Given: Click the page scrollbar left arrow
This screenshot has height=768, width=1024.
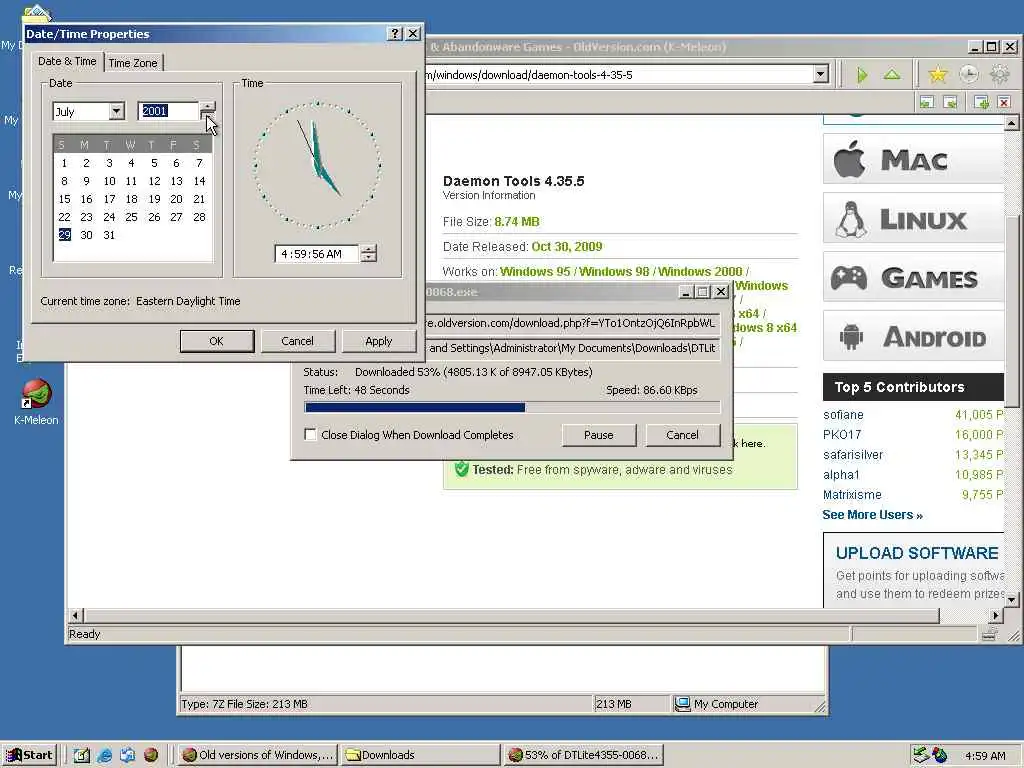Looking at the screenshot, I should coord(75,616).
